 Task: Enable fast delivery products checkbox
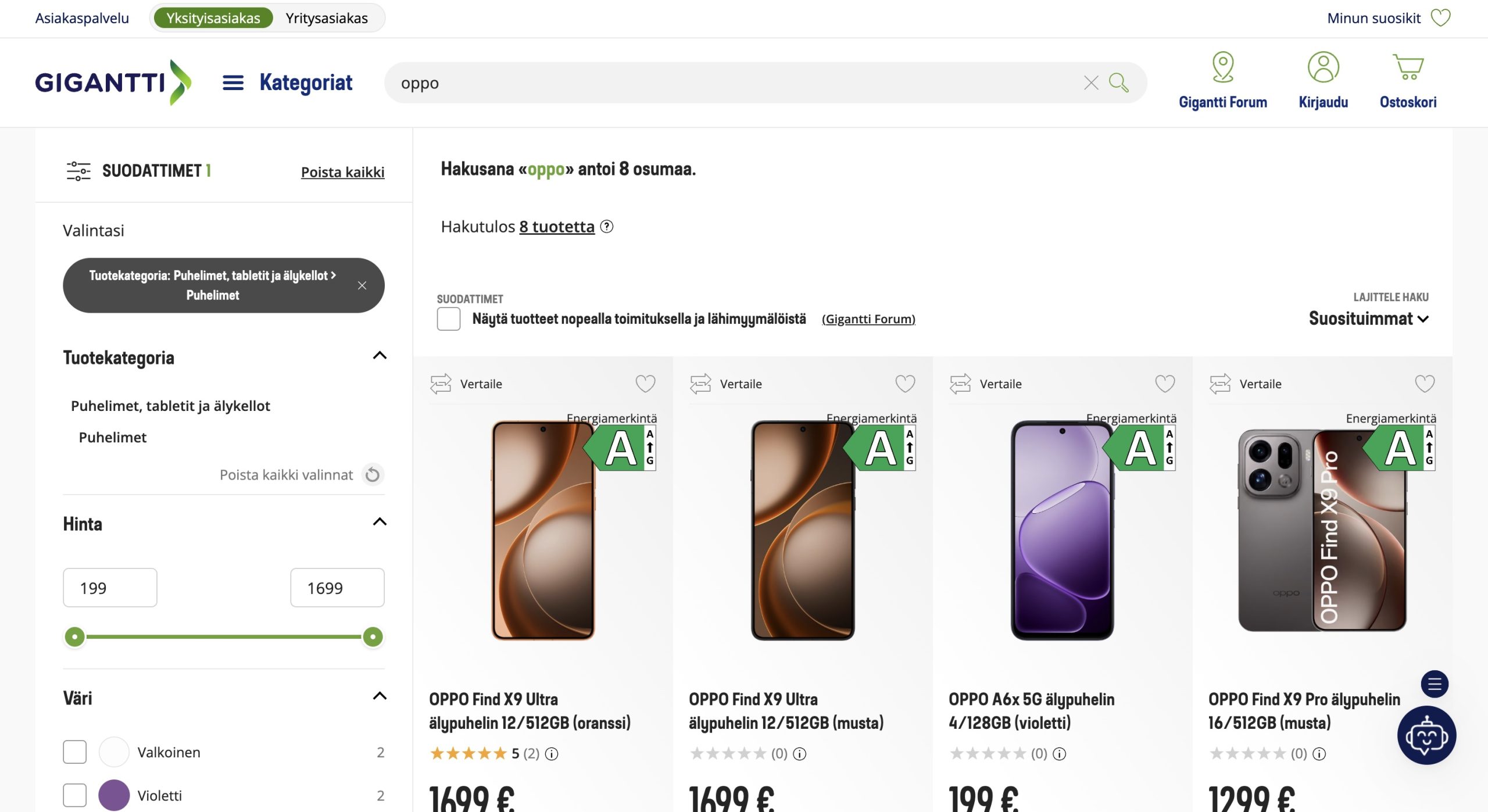coord(449,319)
